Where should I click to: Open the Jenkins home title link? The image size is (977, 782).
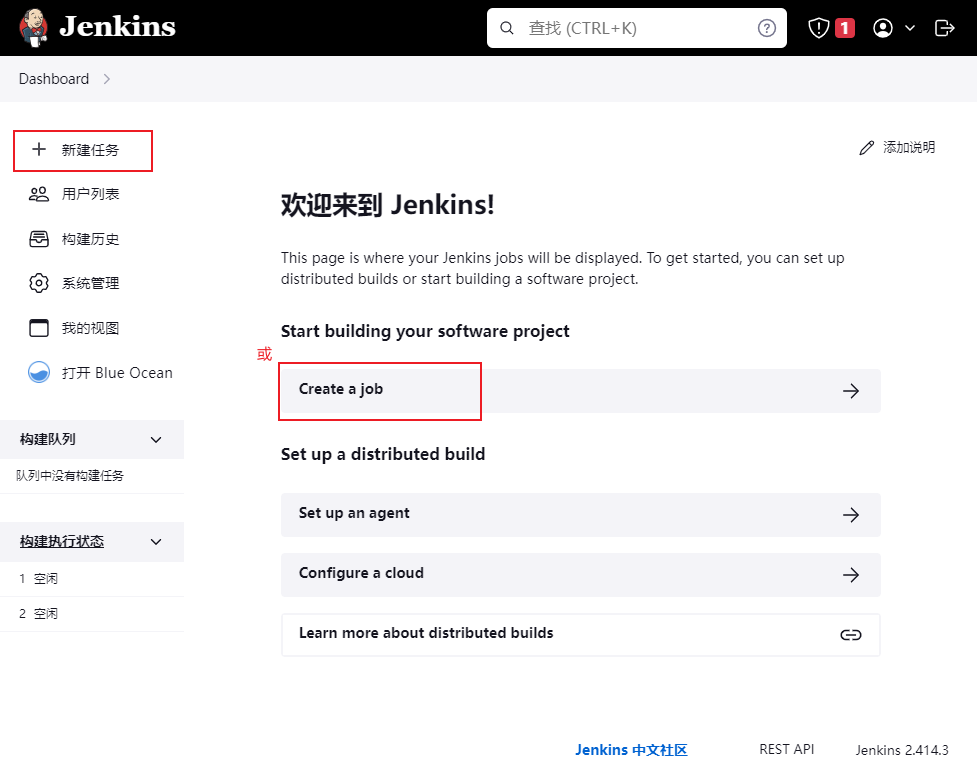[117, 27]
